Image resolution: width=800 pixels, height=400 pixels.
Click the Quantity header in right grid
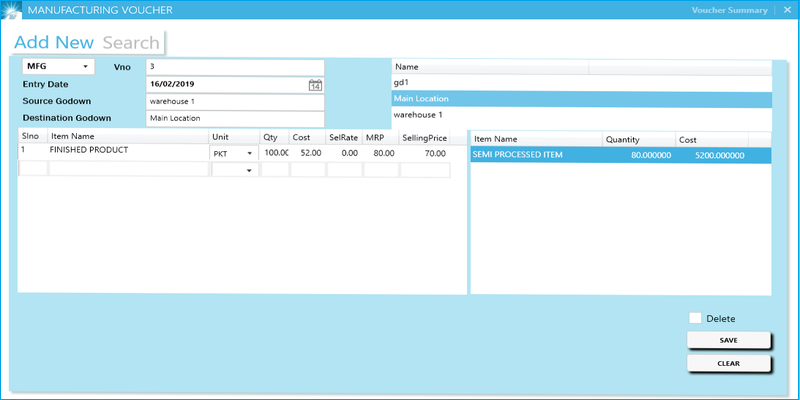[x=639, y=139]
